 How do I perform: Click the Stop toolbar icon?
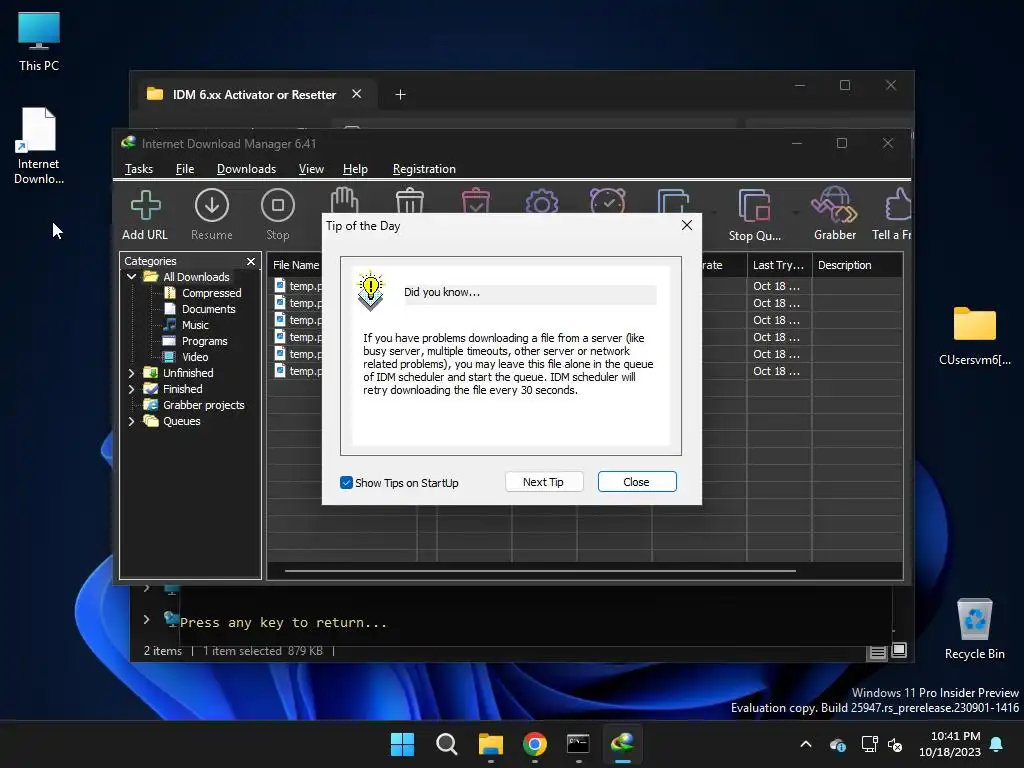(x=278, y=214)
